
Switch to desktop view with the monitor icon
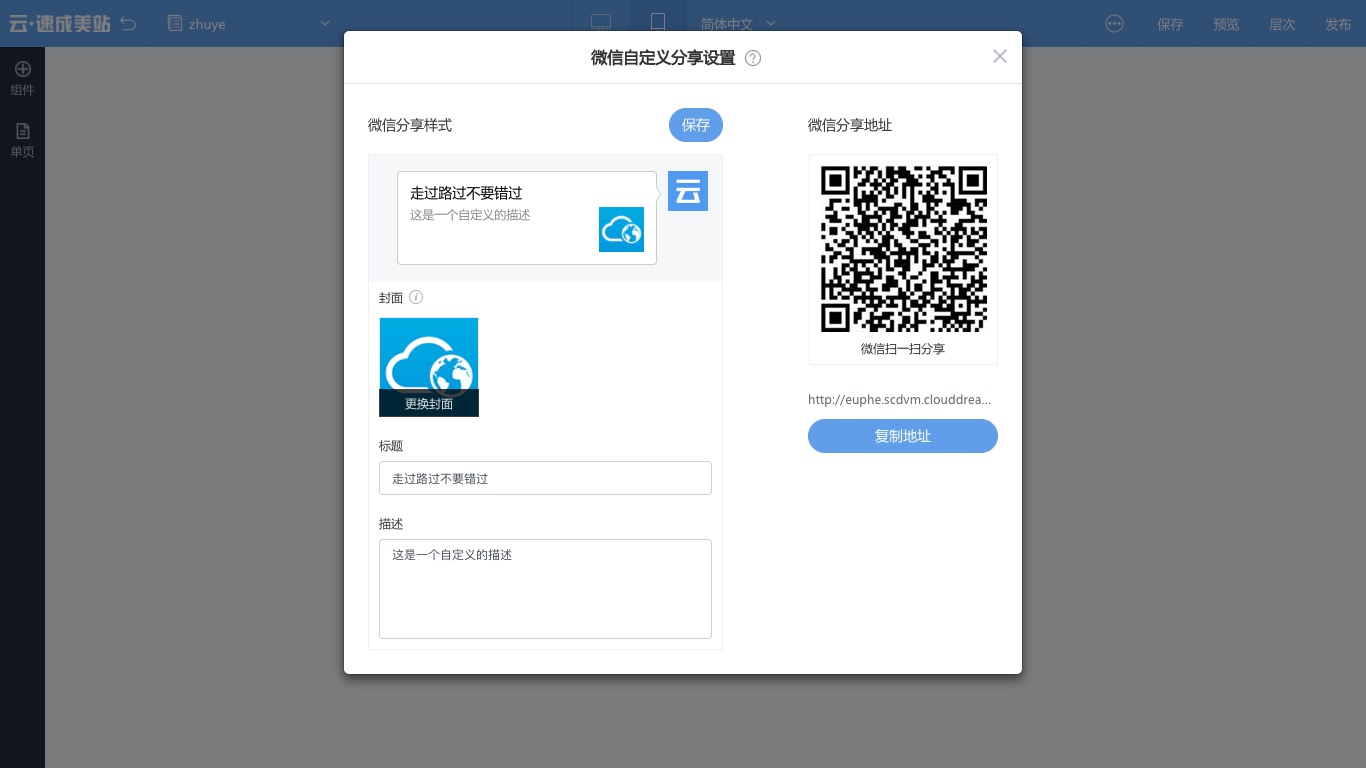[600, 21]
